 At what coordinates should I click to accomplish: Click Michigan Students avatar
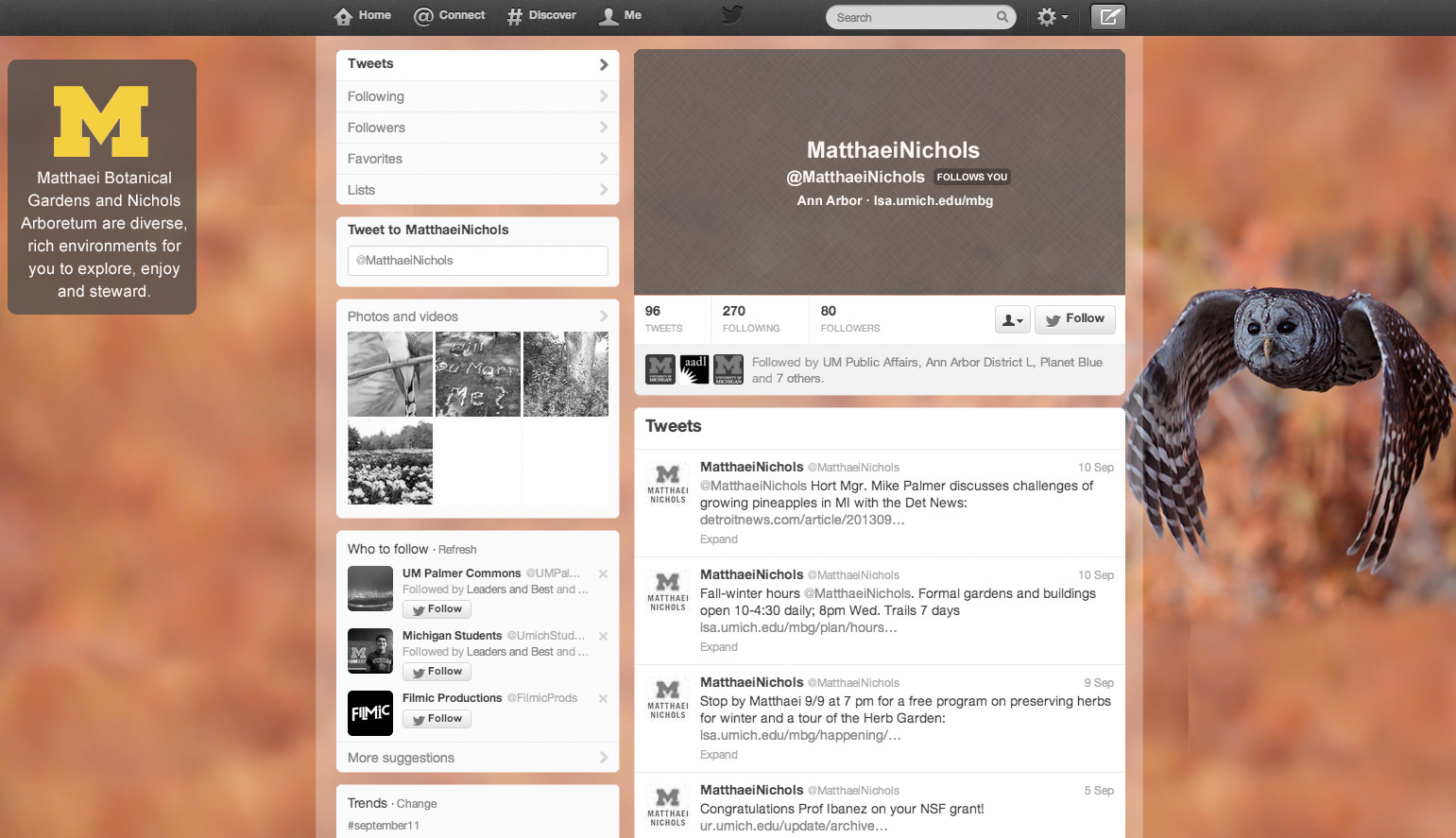coord(370,651)
